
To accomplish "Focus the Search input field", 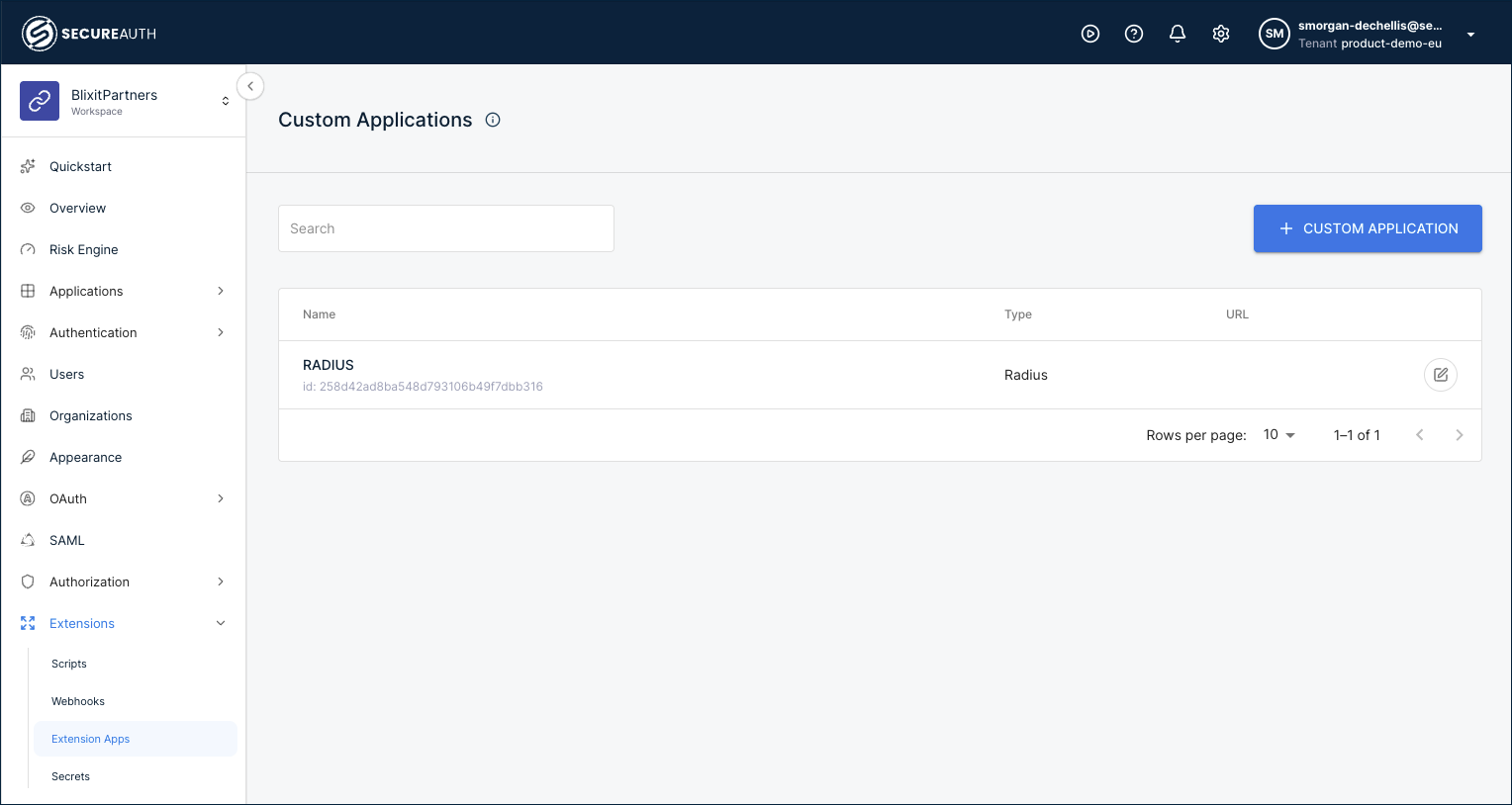I will pos(446,228).
